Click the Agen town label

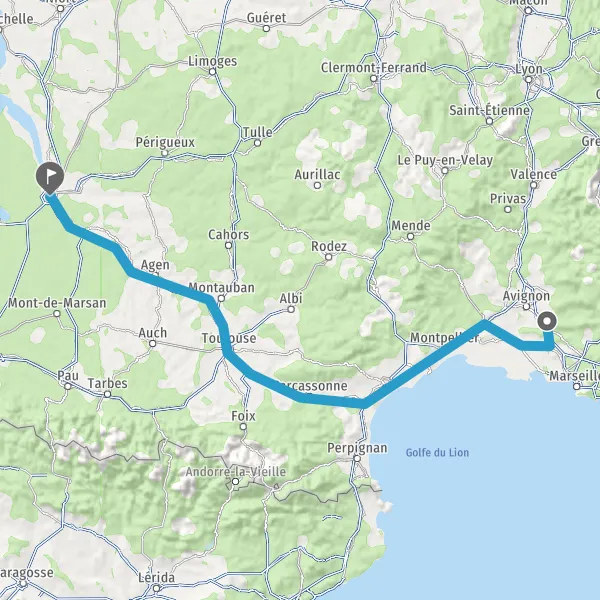click(x=155, y=265)
